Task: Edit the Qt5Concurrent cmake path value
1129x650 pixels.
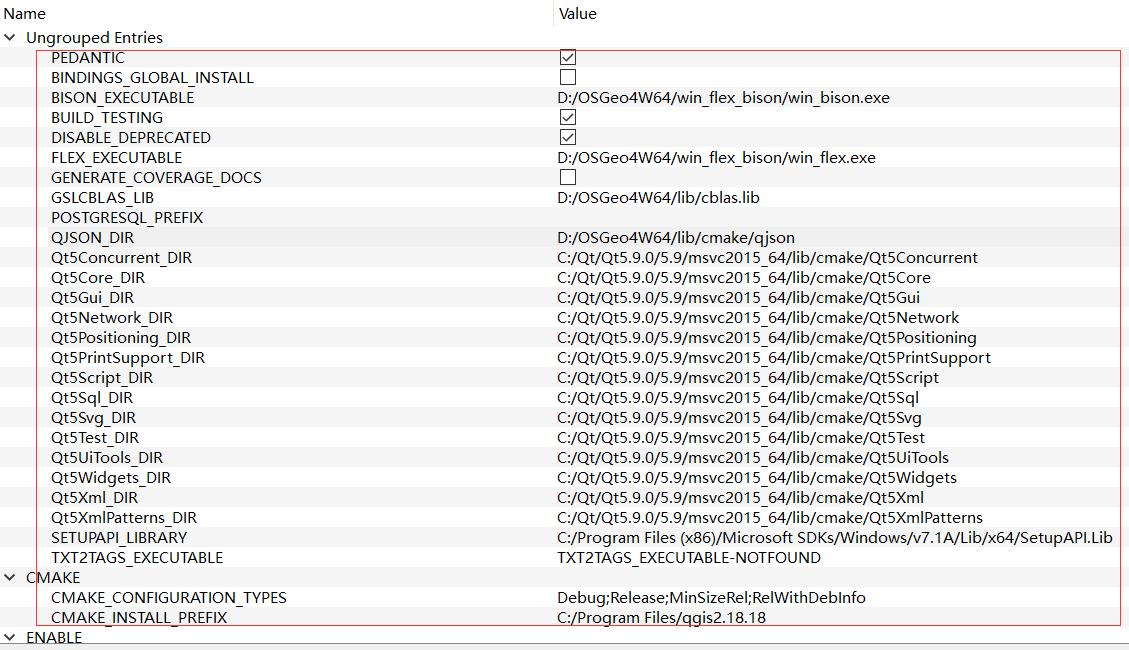Action: (768, 258)
